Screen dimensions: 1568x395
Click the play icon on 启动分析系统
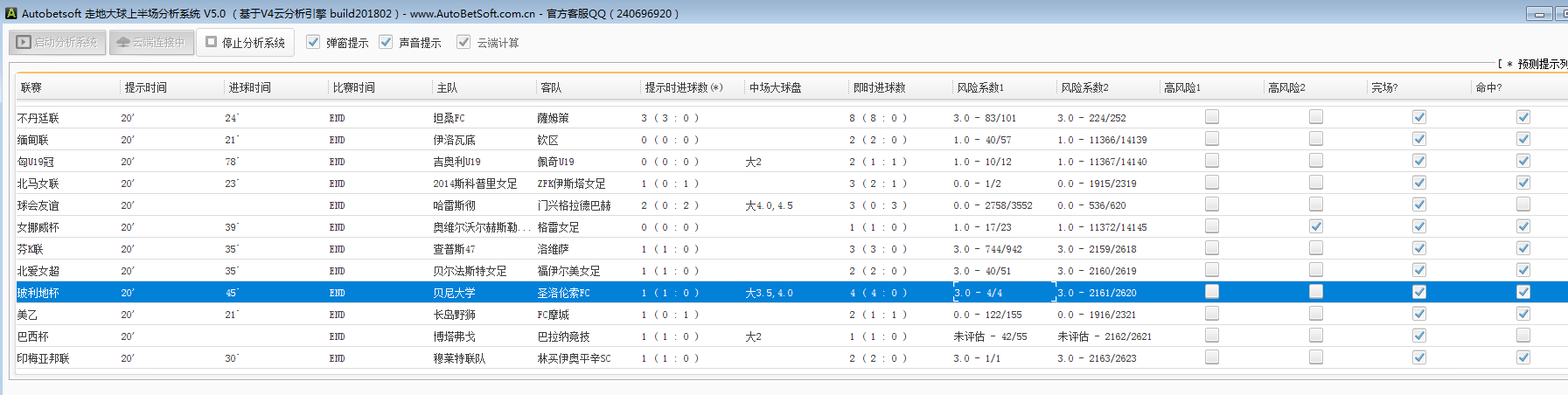point(24,42)
